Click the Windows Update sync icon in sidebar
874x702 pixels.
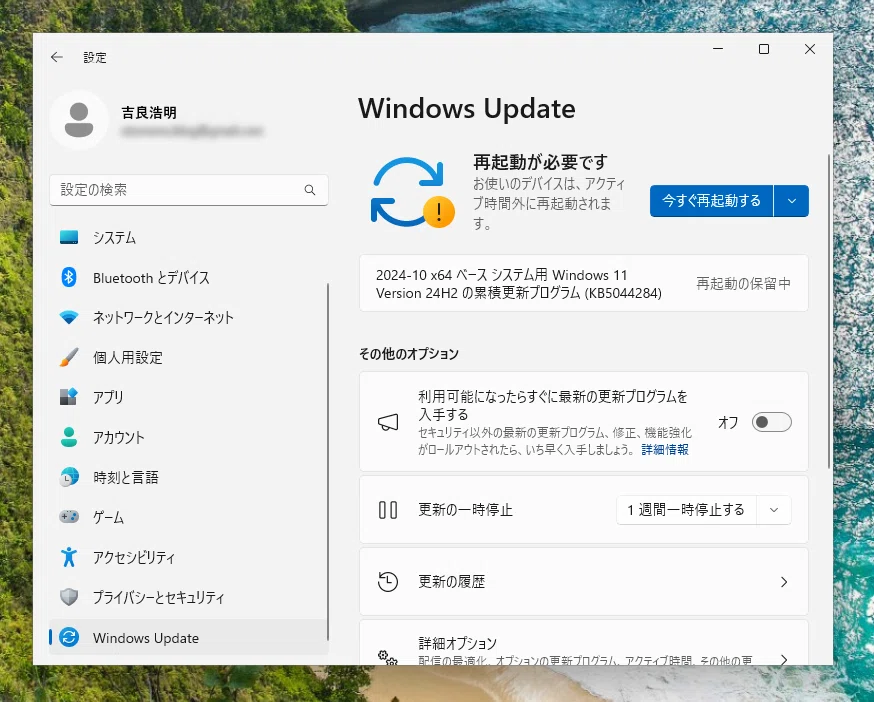pyautogui.click(x=69, y=637)
